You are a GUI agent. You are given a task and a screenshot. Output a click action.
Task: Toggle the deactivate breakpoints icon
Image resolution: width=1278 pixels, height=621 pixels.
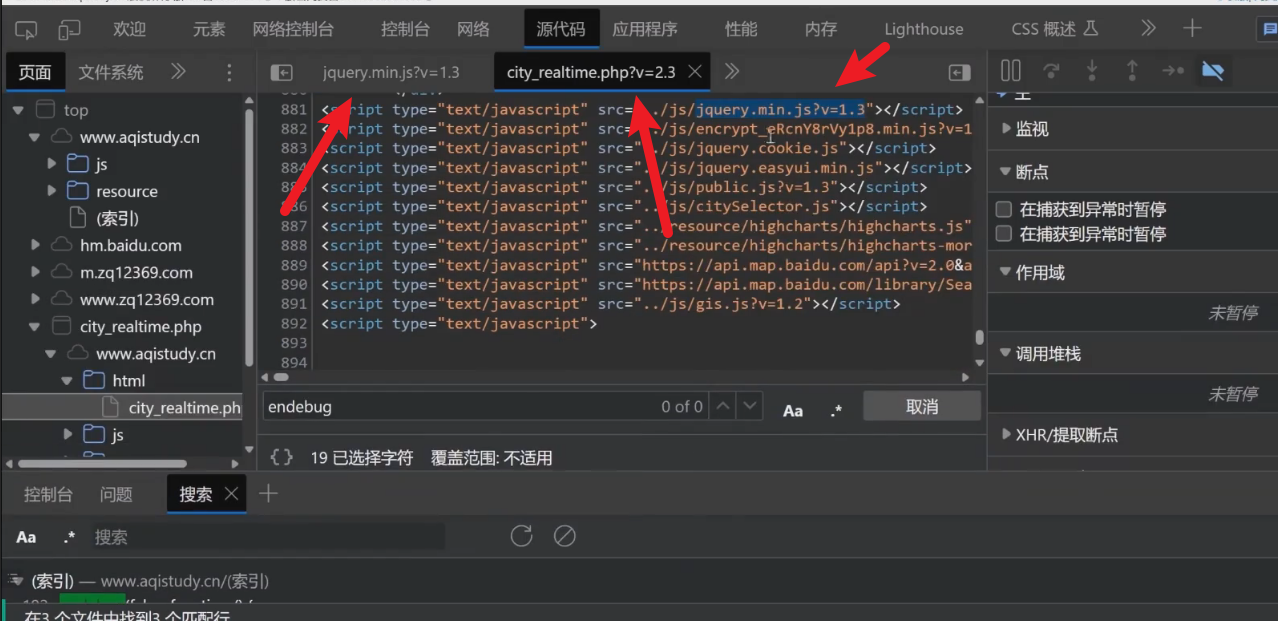(x=1213, y=71)
